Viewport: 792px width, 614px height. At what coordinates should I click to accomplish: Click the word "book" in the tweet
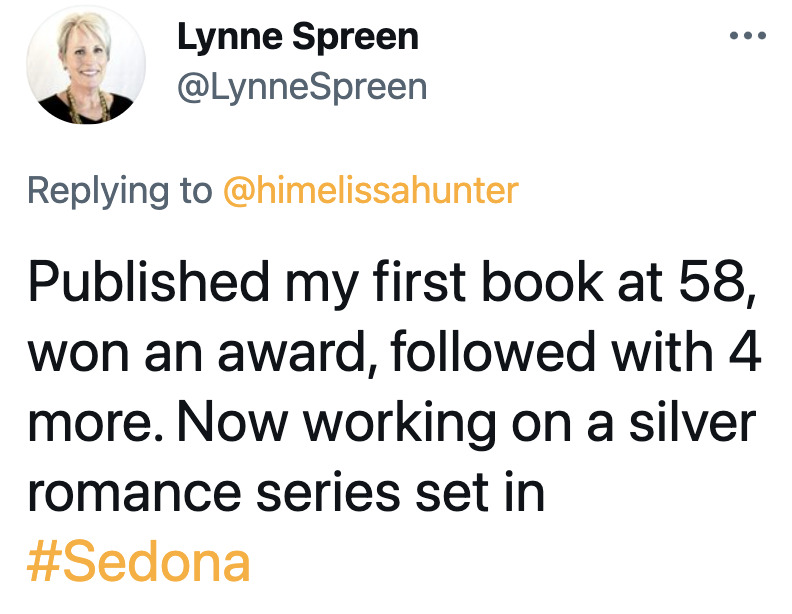[542, 281]
